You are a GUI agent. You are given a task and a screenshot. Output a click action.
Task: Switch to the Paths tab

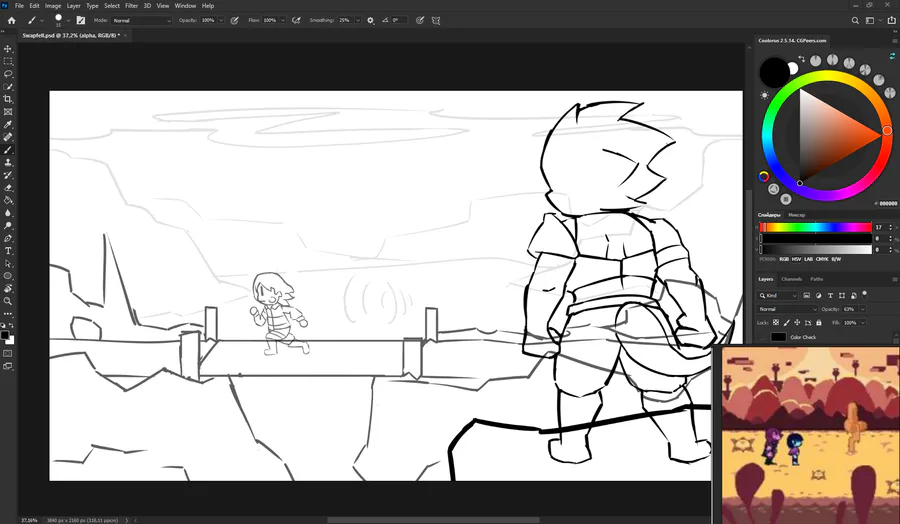[817, 279]
